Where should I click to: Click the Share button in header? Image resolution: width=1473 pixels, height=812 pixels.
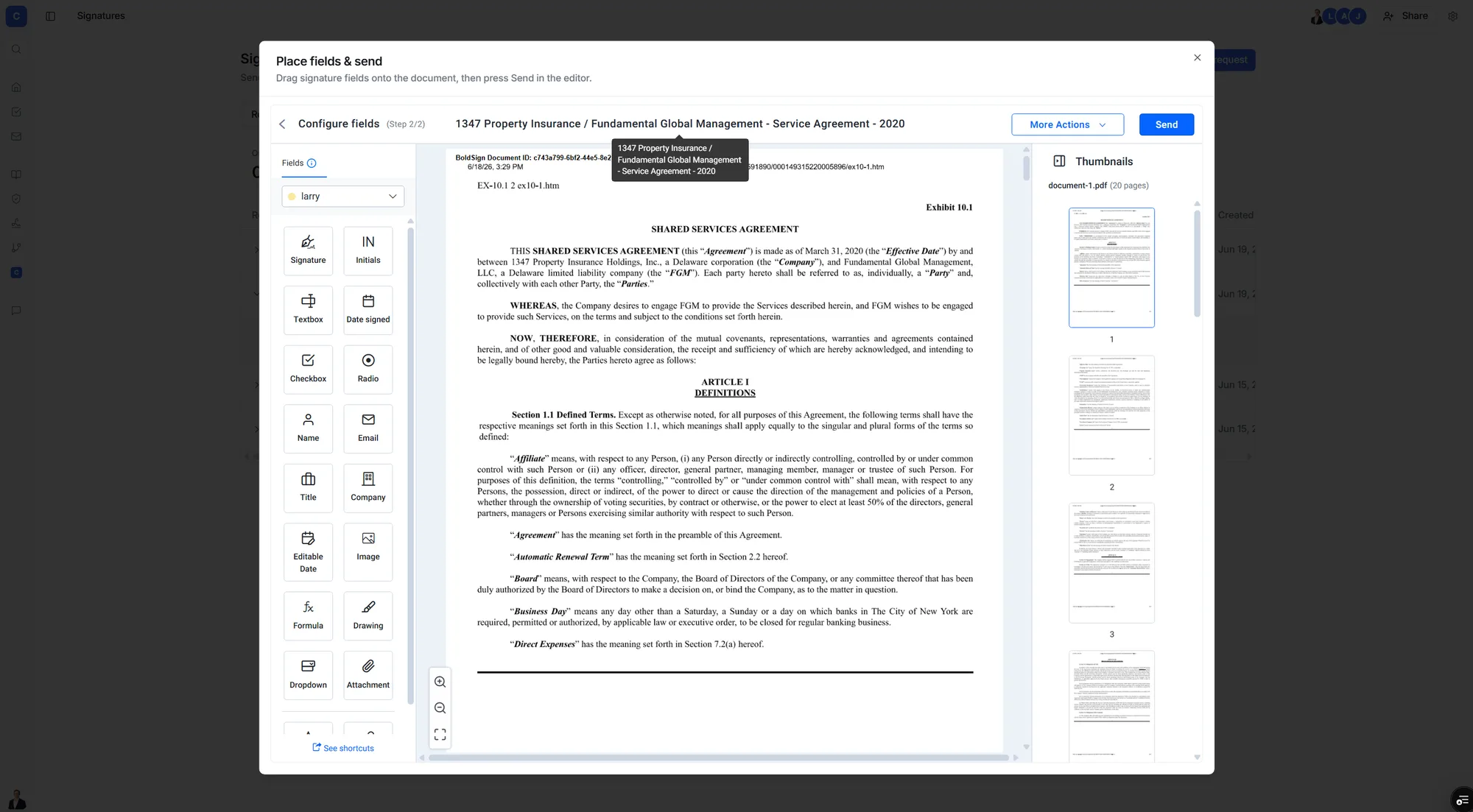[1406, 15]
